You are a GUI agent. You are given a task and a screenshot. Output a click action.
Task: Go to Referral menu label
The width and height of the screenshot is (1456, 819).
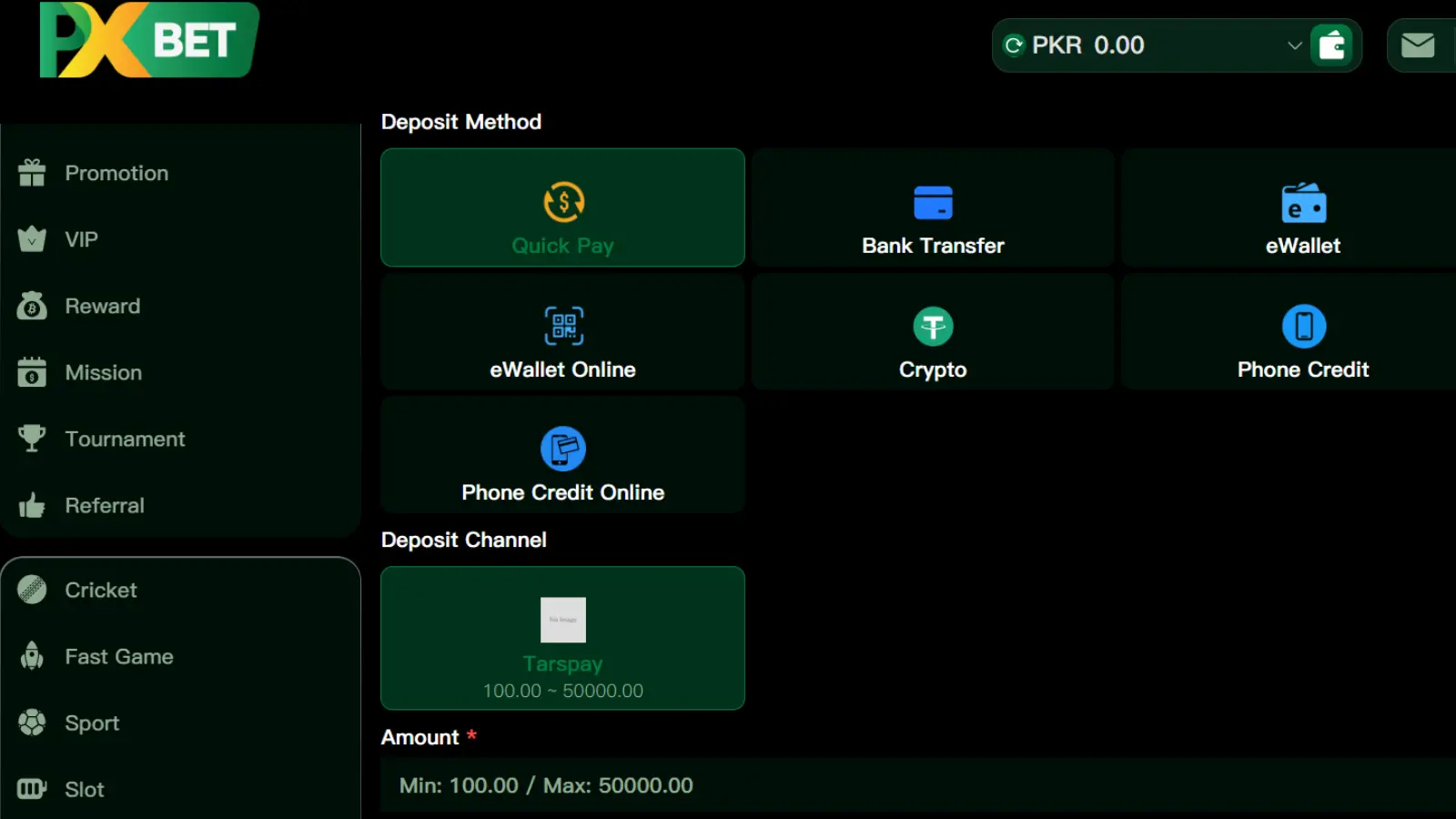105,505
